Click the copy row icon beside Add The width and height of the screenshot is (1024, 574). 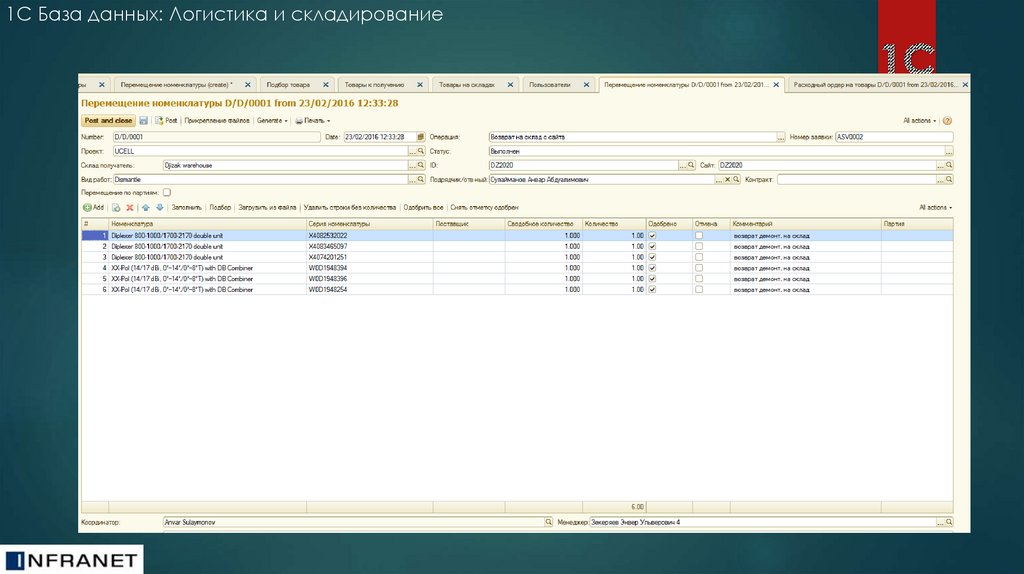[116, 207]
